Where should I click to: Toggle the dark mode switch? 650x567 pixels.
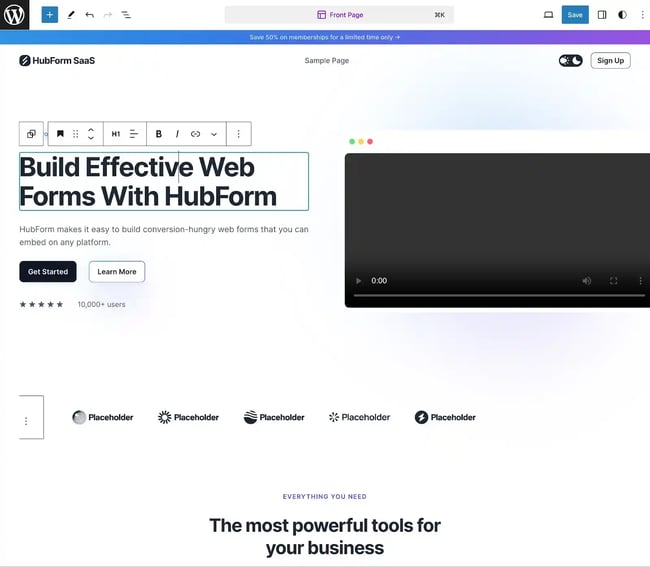pos(570,61)
